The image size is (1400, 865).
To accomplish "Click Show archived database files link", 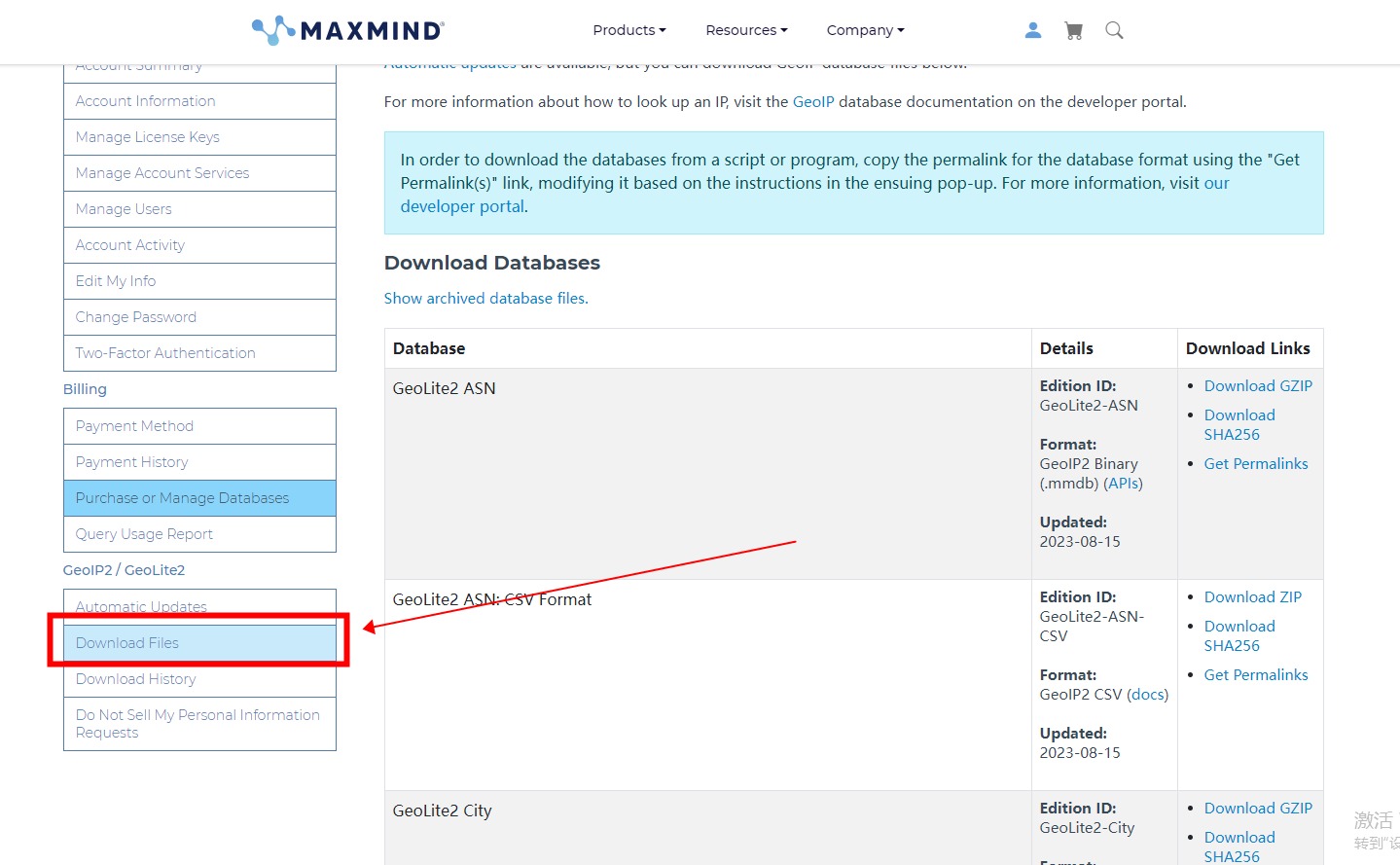I will point(485,299).
